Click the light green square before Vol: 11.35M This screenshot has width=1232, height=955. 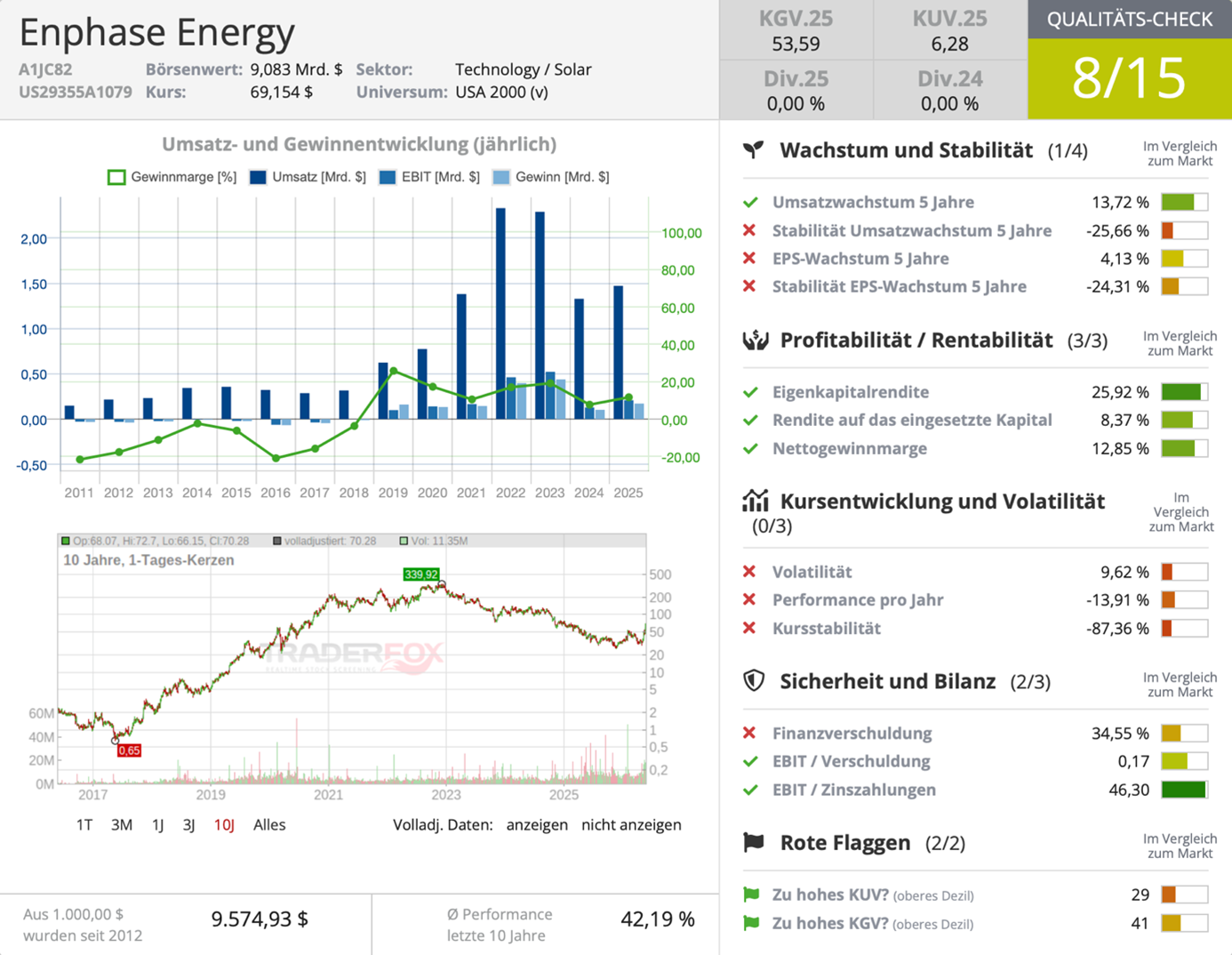coord(404,541)
